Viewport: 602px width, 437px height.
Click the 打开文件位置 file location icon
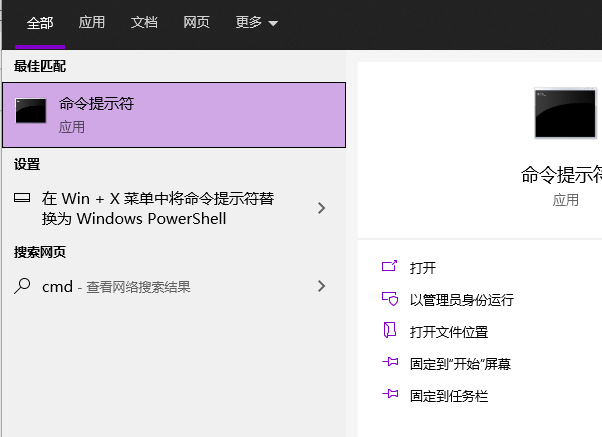390,331
